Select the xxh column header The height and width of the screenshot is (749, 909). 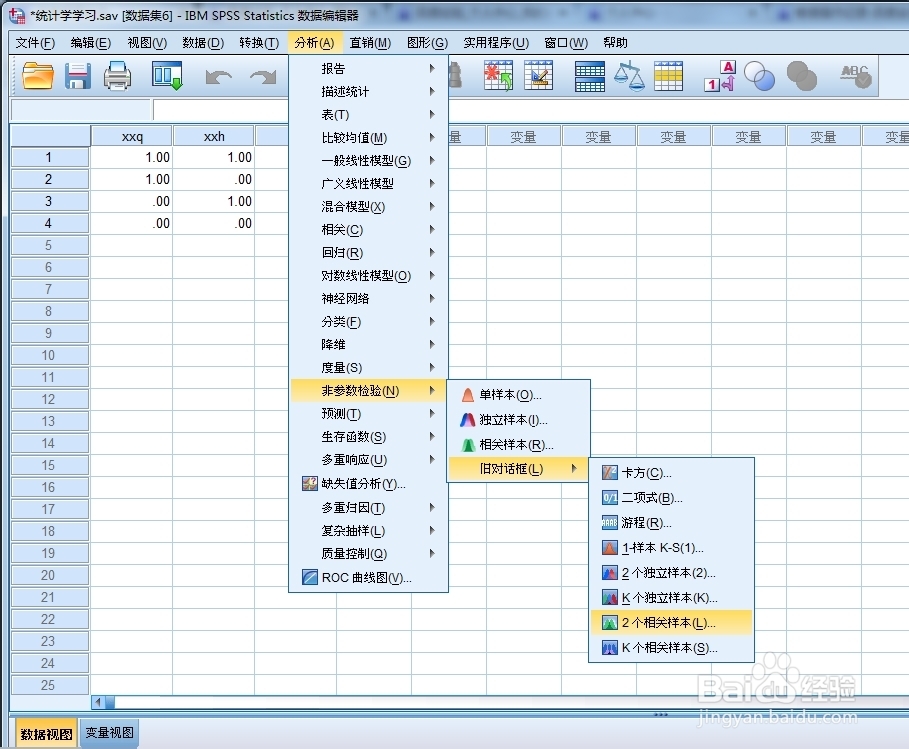214,136
